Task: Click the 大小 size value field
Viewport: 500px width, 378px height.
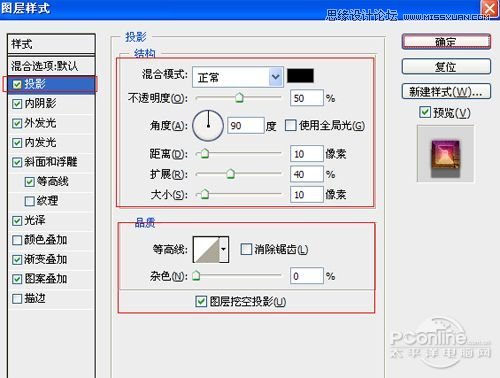Action: 307,194
